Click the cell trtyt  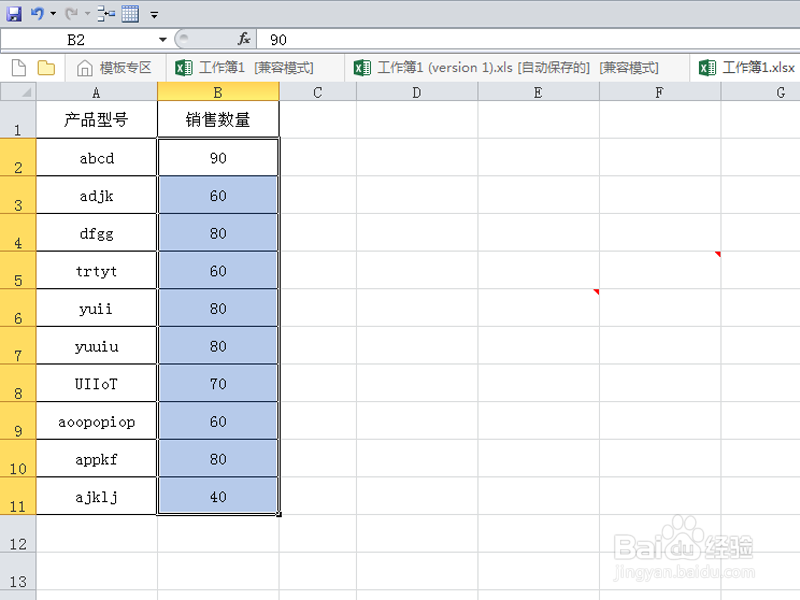96,270
